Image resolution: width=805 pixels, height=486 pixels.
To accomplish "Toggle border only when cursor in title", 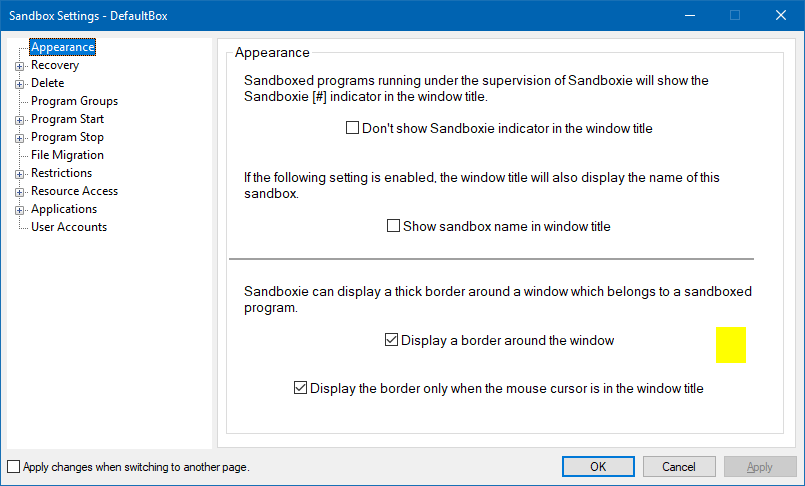I will (300, 388).
